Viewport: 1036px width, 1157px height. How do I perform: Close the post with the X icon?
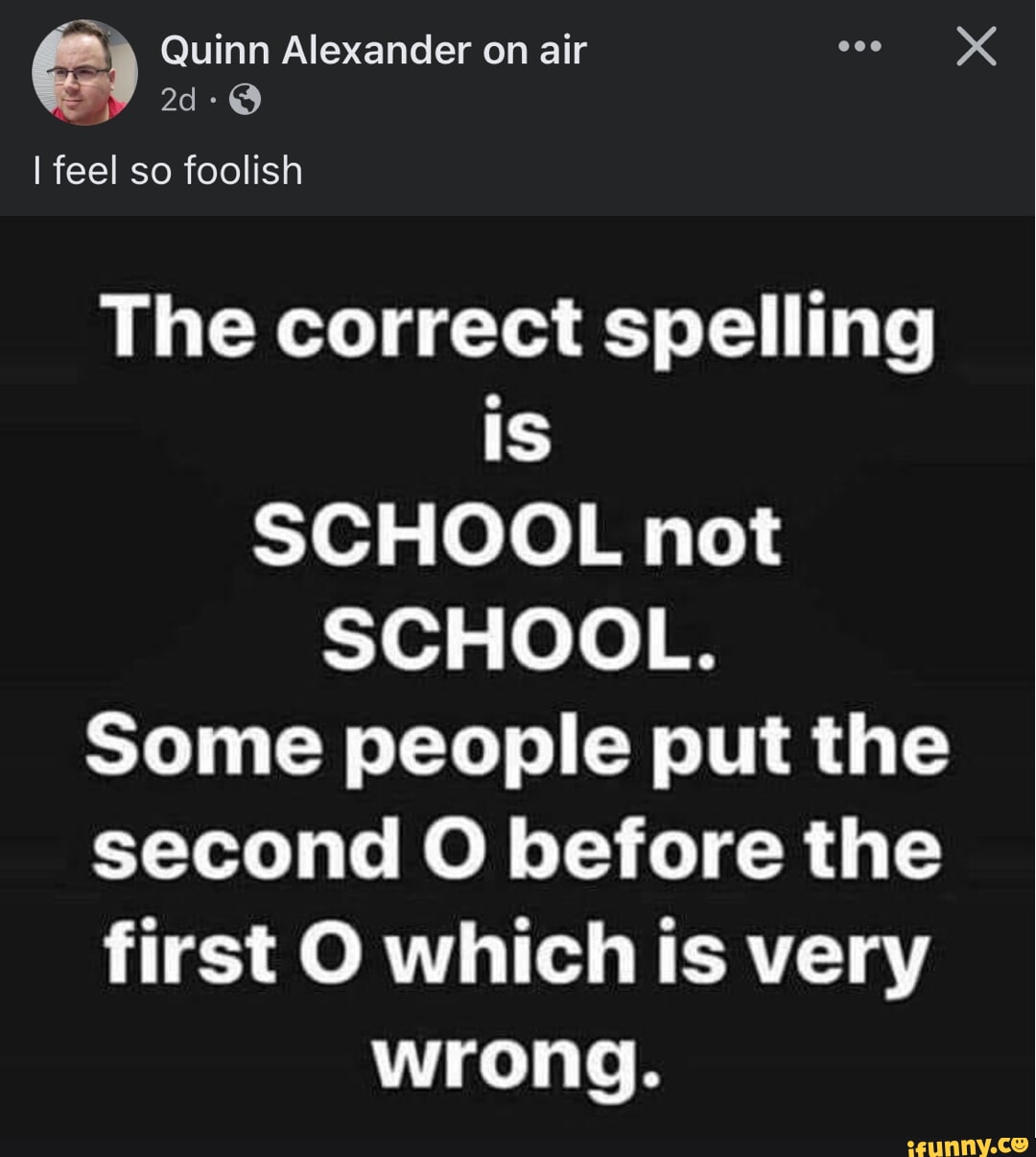tap(977, 47)
